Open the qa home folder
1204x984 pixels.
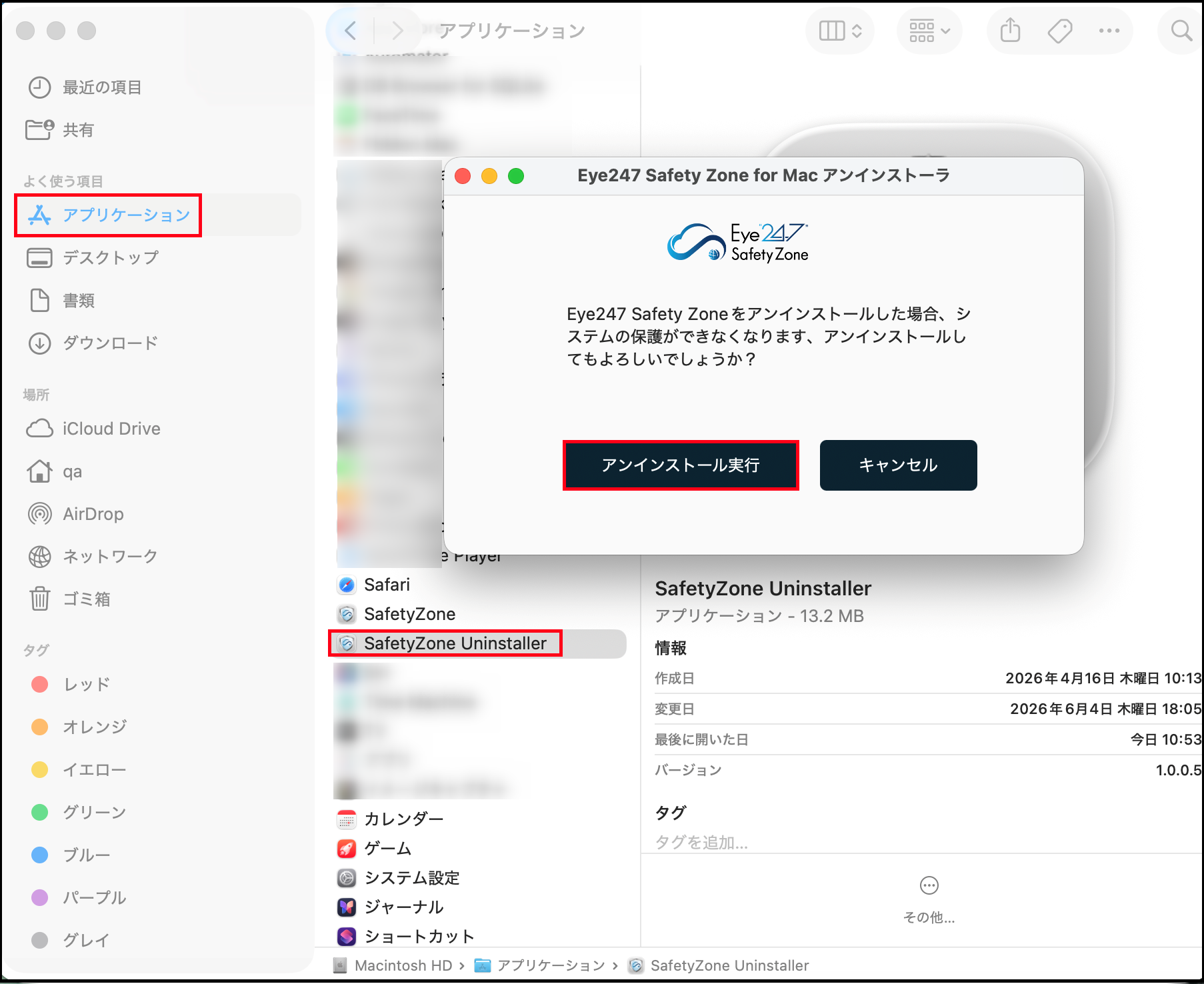(x=55, y=471)
